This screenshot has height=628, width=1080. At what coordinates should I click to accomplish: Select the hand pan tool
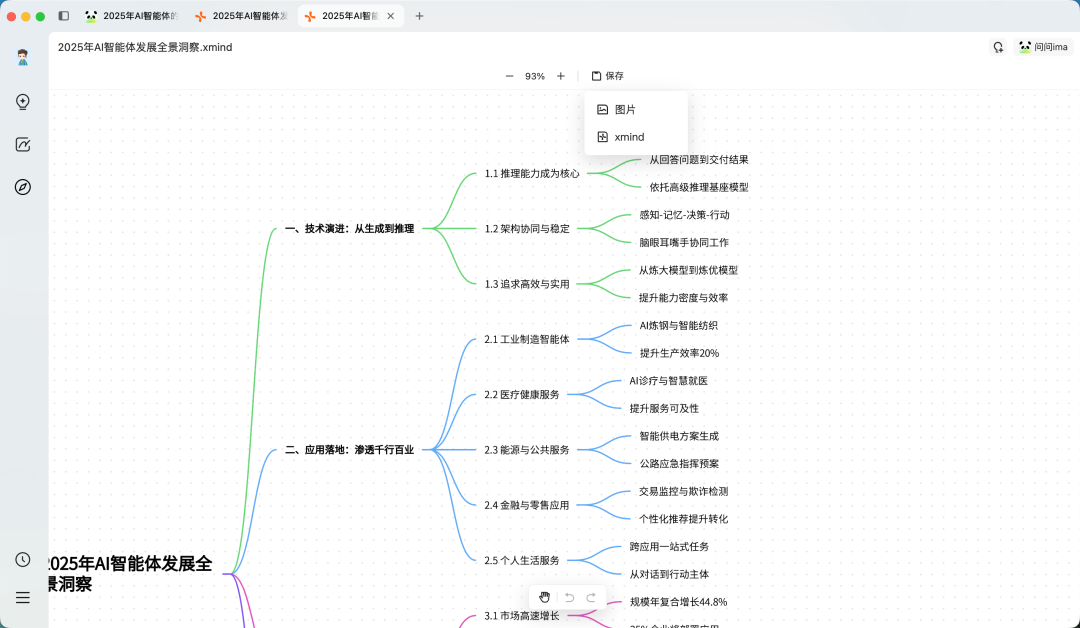point(544,596)
